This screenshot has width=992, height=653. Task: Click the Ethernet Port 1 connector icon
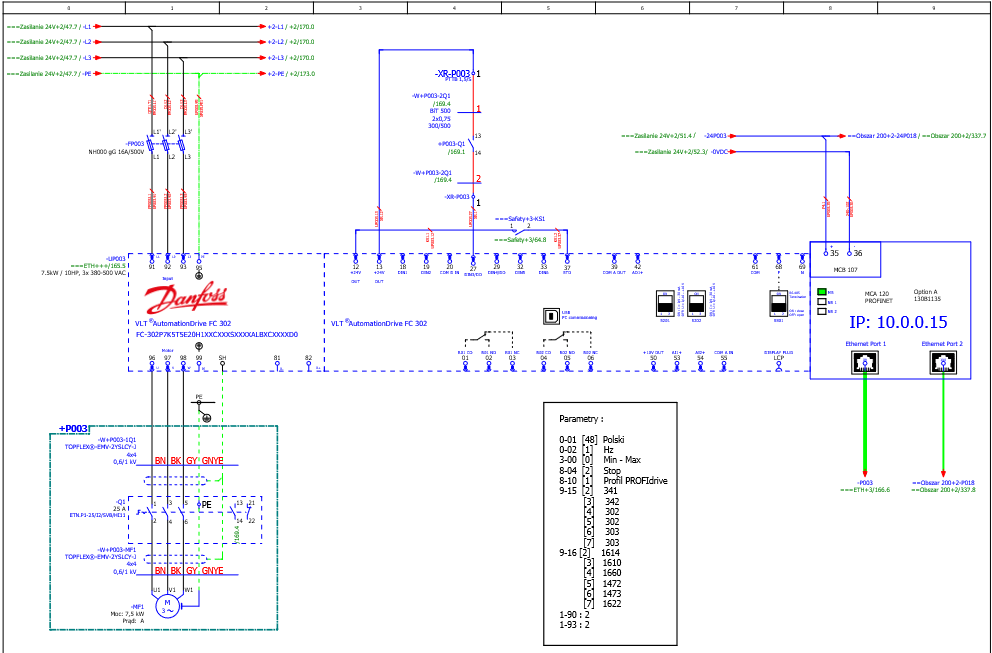(864, 365)
